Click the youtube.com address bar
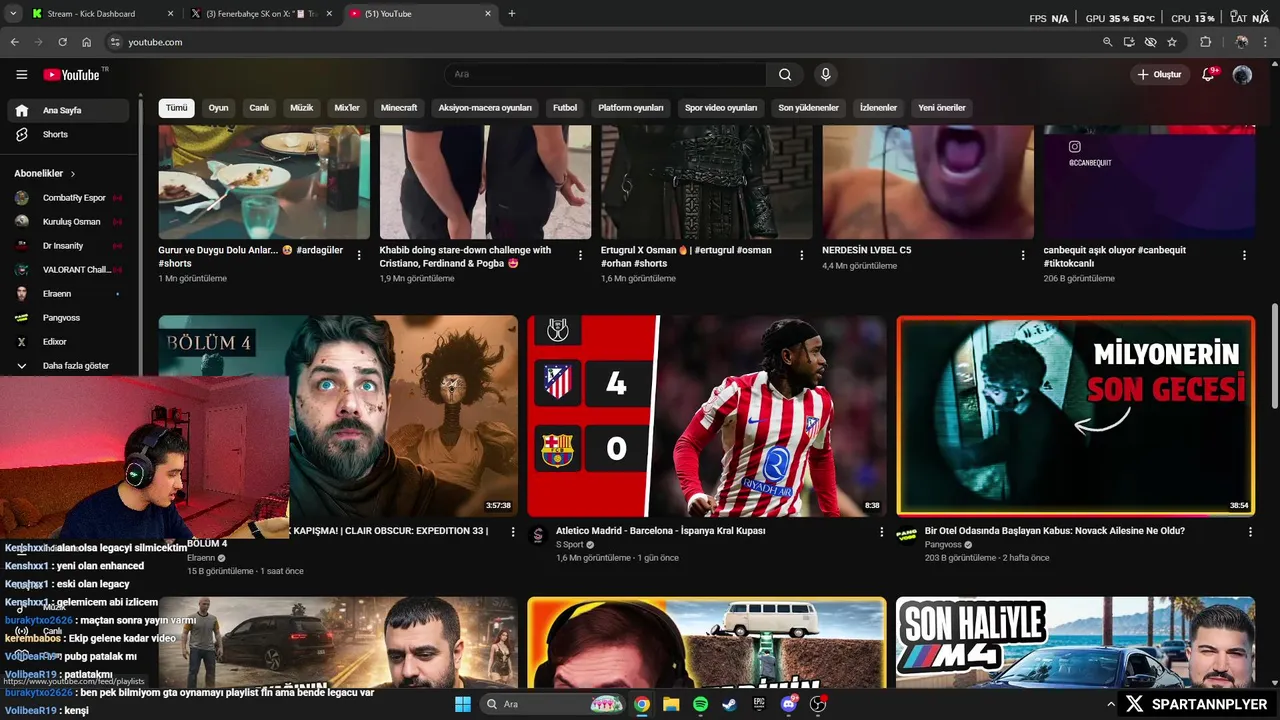 click(x=600, y=42)
